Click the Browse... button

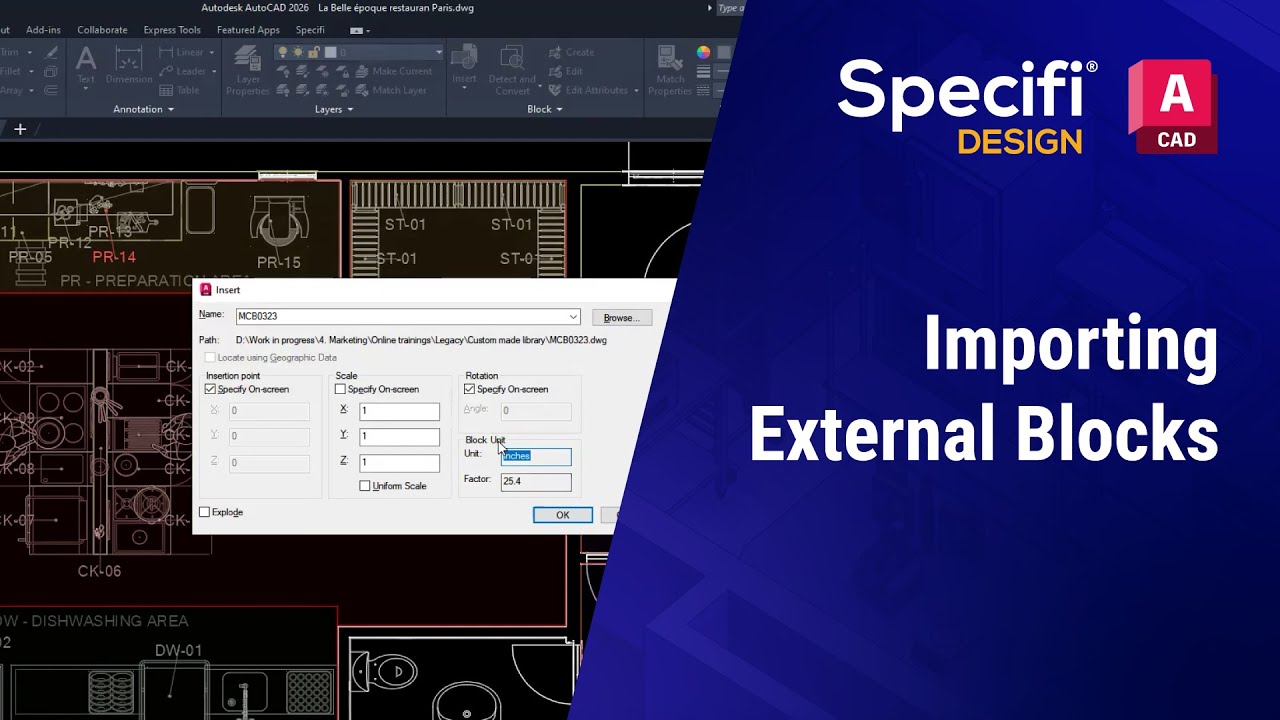621,317
